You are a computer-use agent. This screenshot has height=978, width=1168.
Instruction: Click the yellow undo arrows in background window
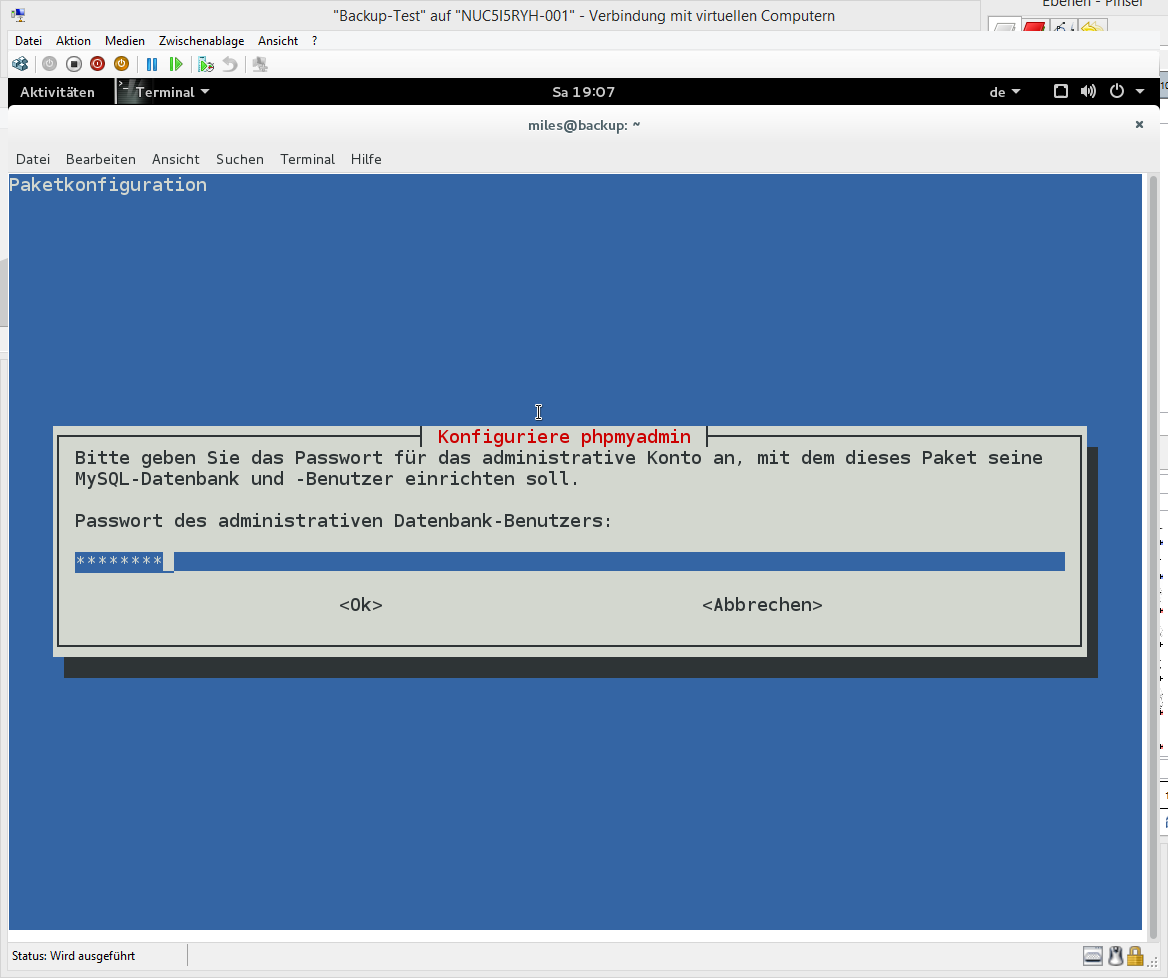click(1091, 28)
